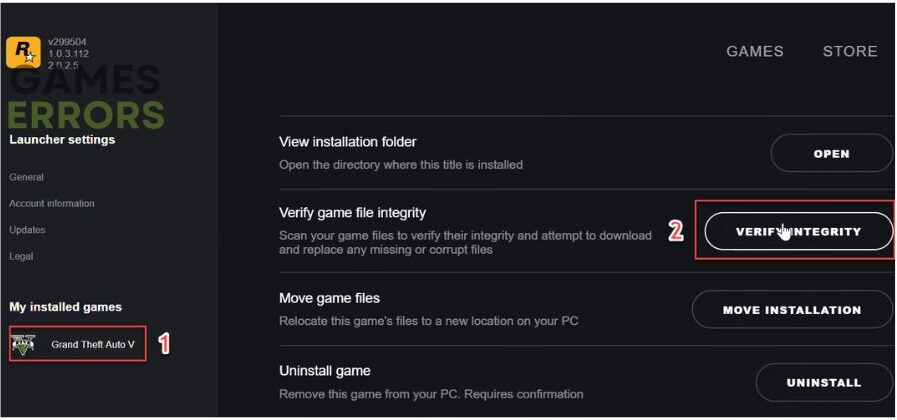The image size is (897, 420).
Task: Click the Rockstar Games logo icon
Action: click(x=23, y=53)
